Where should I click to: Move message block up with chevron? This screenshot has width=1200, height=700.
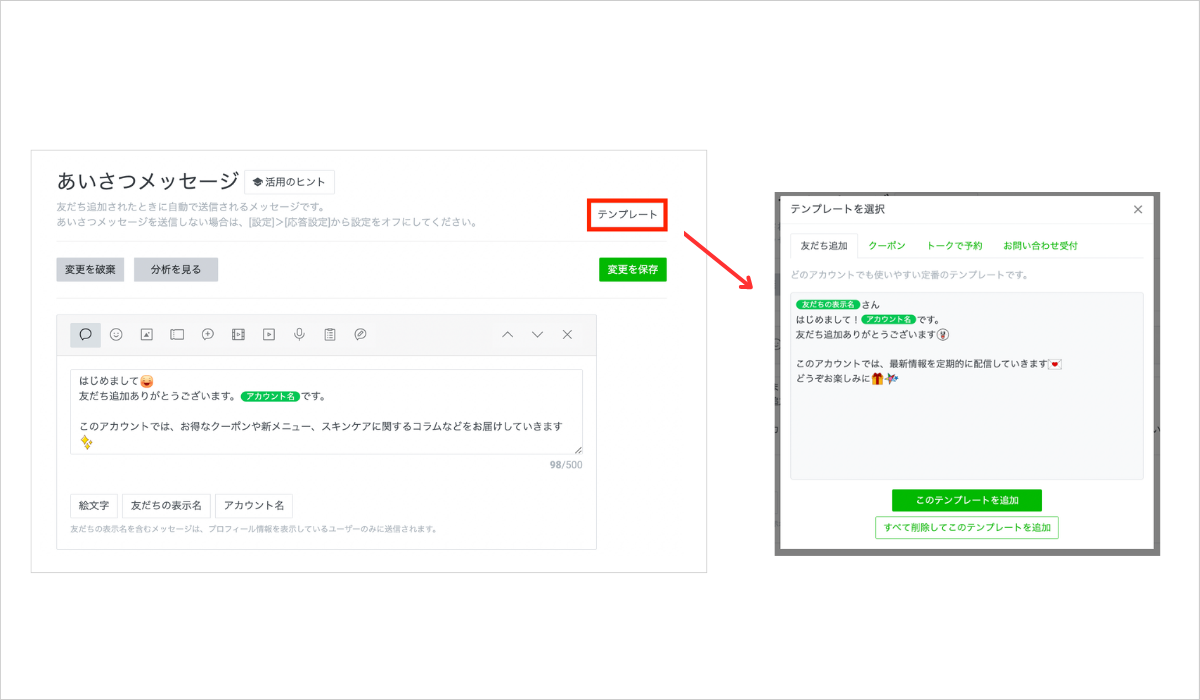pyautogui.click(x=507, y=335)
